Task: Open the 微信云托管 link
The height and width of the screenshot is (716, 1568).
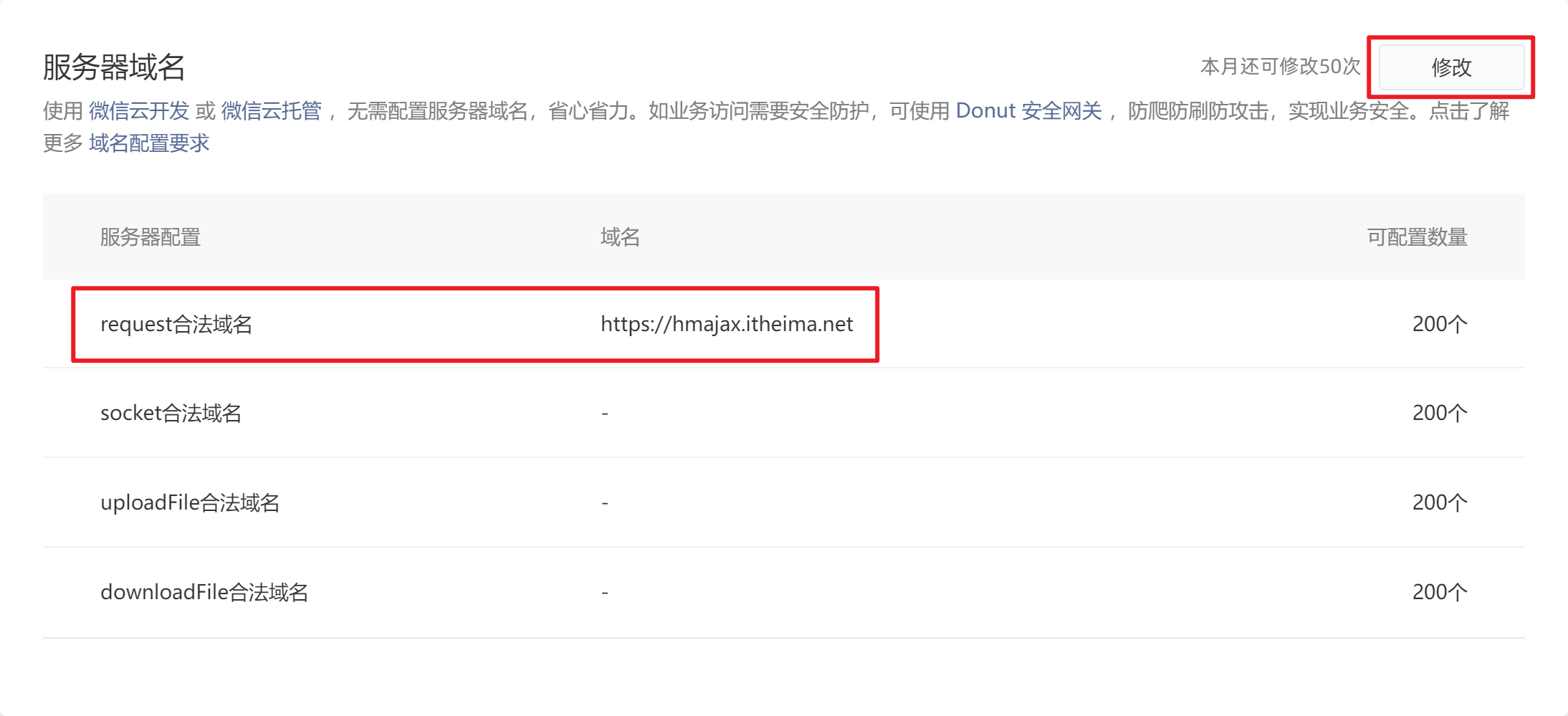Action: click(272, 111)
